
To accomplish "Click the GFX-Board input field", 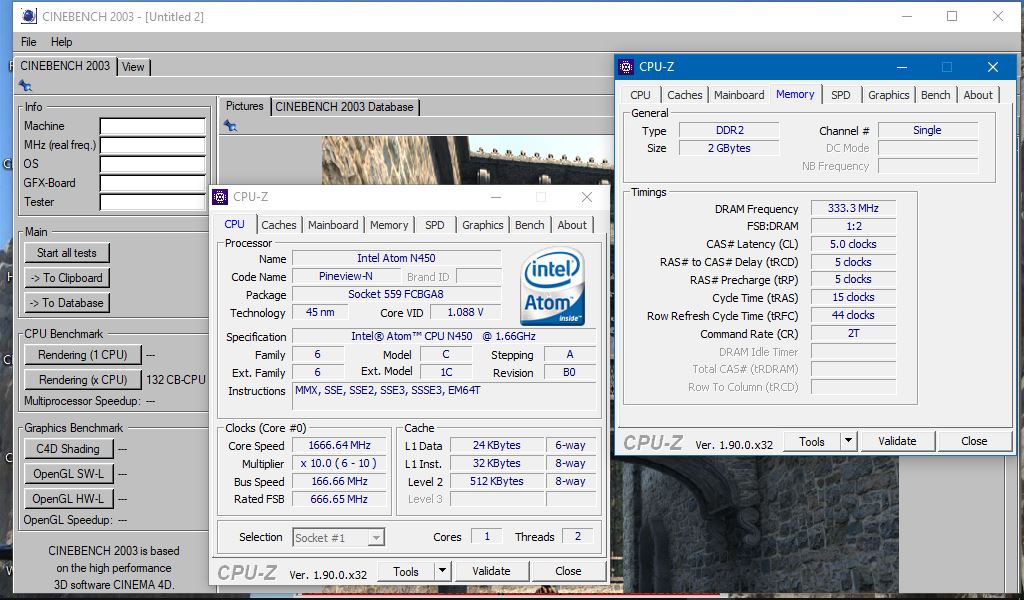I will [x=153, y=183].
